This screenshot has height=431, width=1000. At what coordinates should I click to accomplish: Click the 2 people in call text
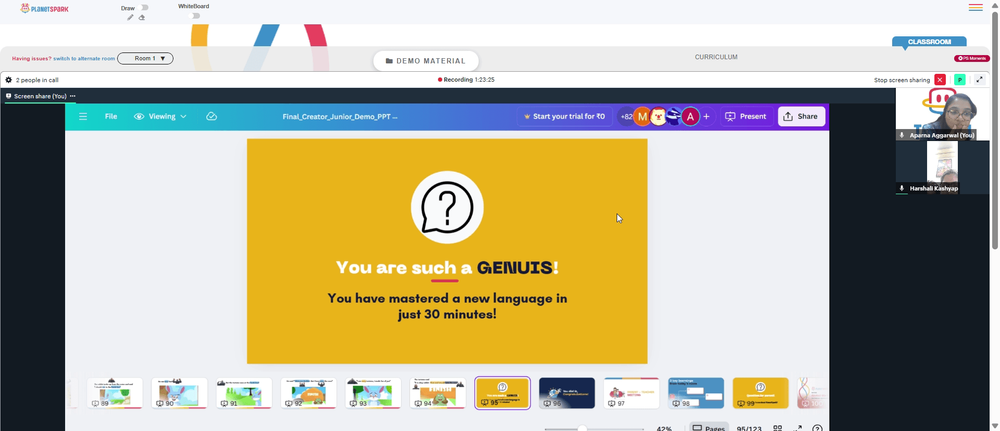pos(37,80)
